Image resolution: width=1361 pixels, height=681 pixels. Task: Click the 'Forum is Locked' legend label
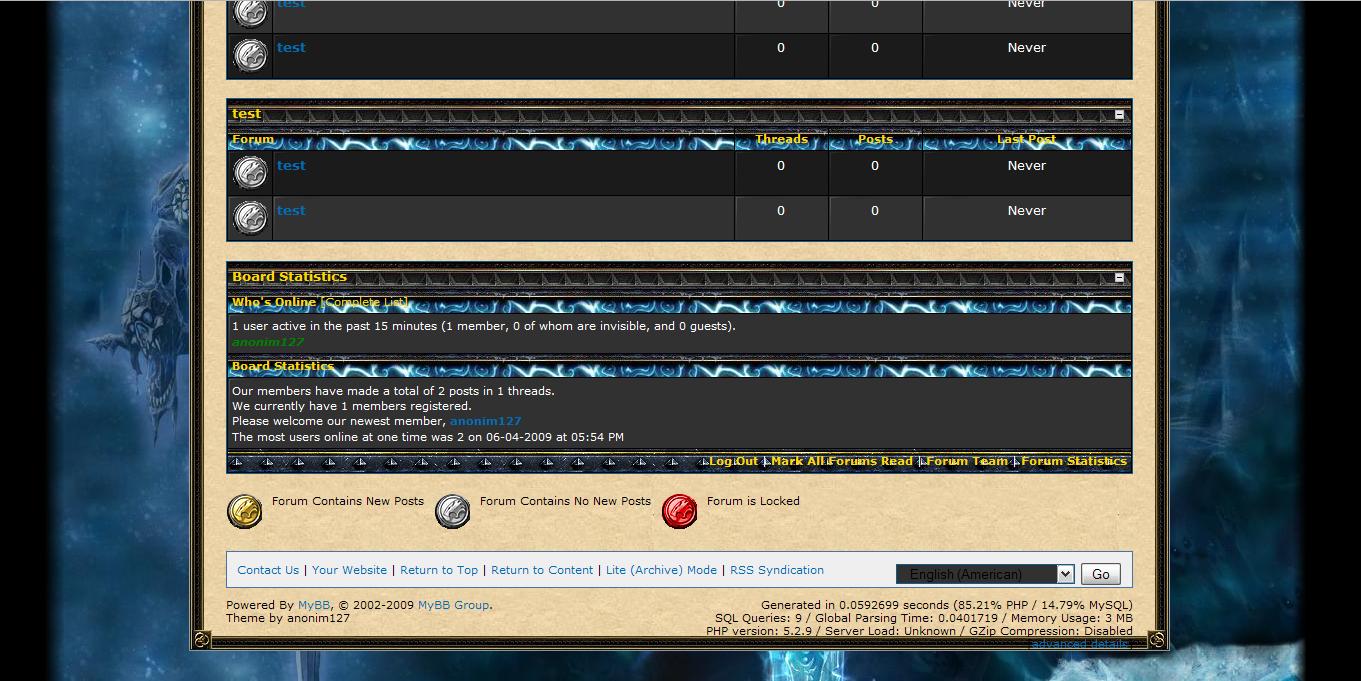coord(753,501)
